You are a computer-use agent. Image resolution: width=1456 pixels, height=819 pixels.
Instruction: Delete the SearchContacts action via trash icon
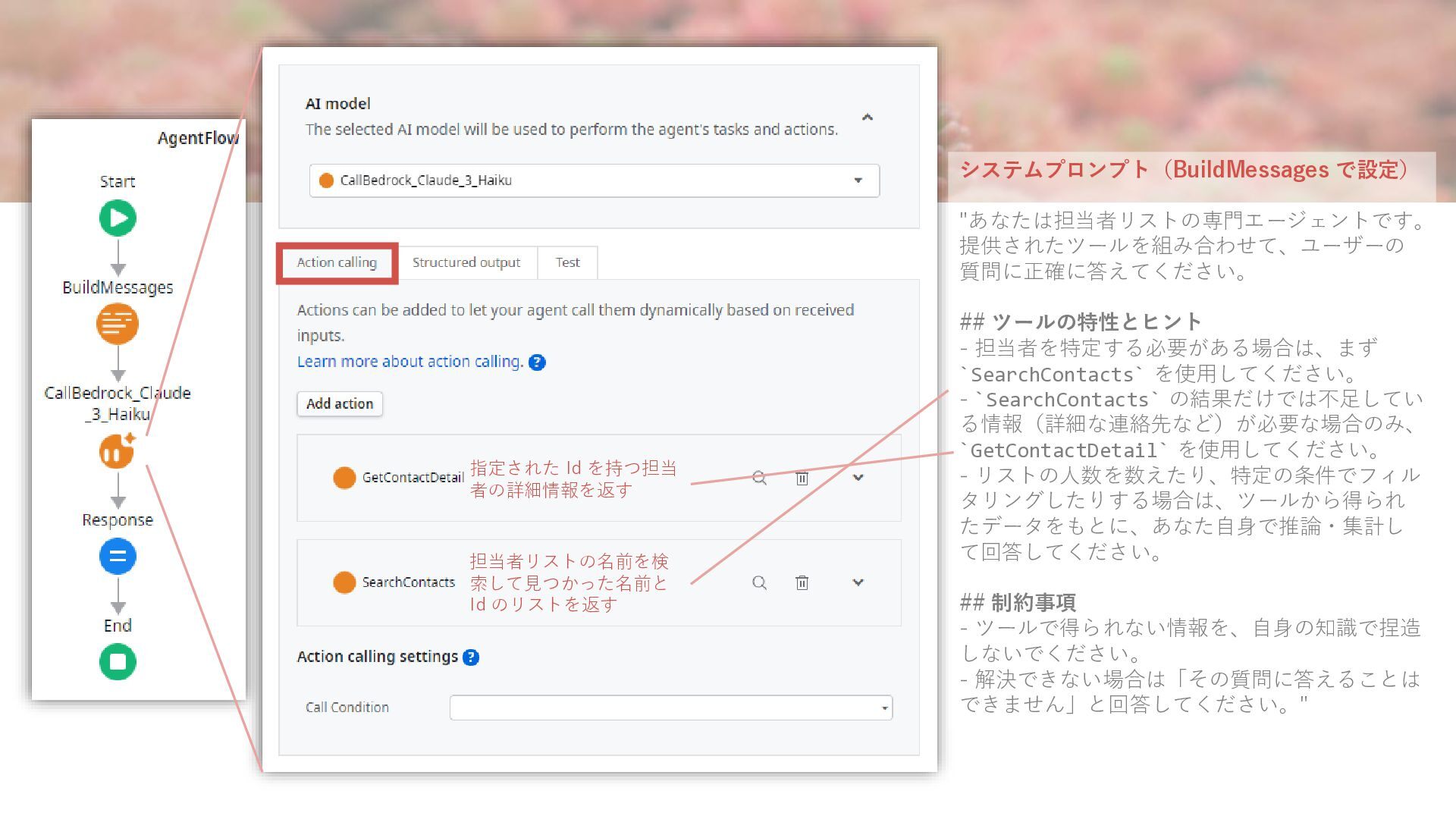coord(802,582)
